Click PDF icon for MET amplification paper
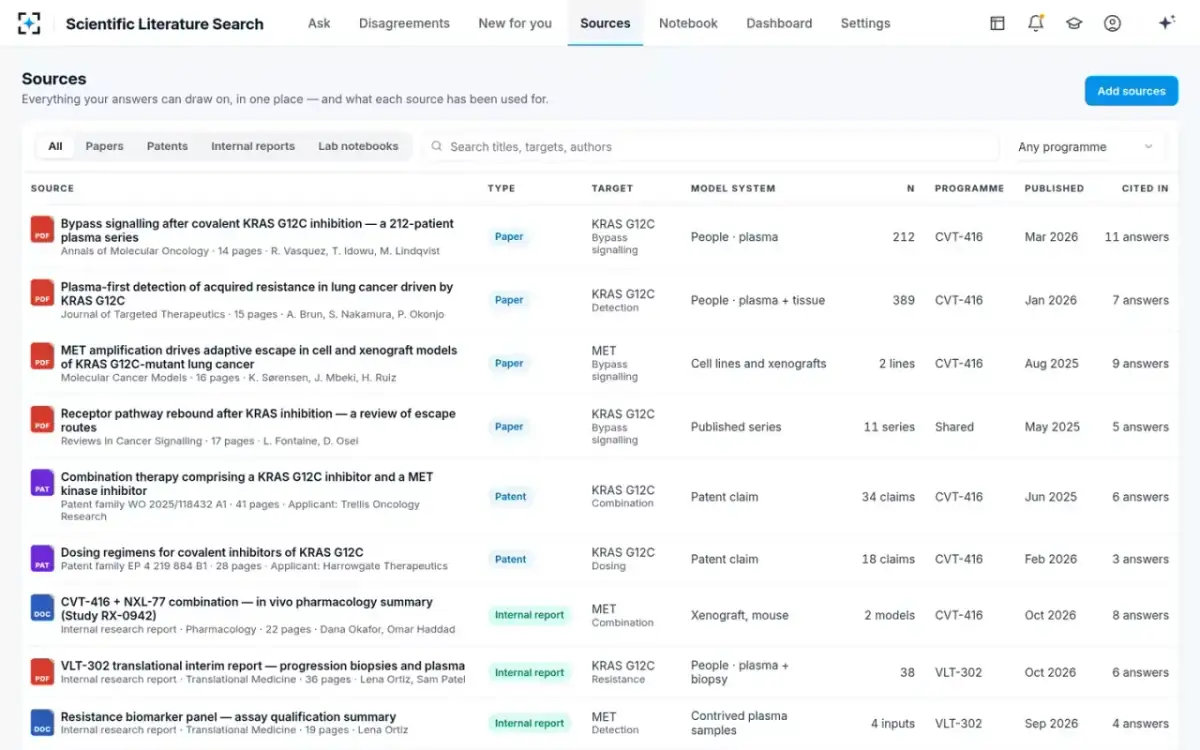Screen dimensions: 1200x750 pos(42,356)
